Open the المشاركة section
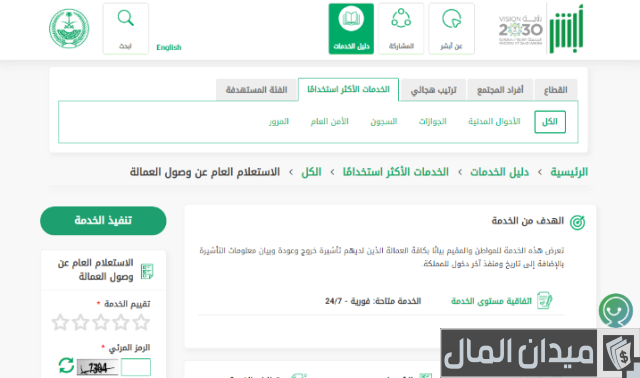 click(x=401, y=29)
